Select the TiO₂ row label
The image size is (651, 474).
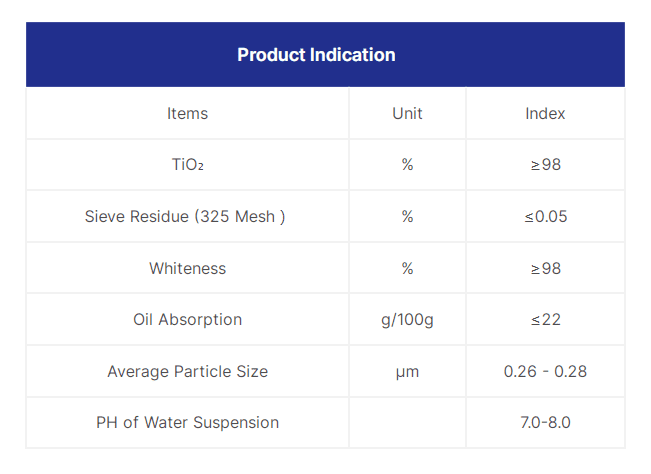188,165
